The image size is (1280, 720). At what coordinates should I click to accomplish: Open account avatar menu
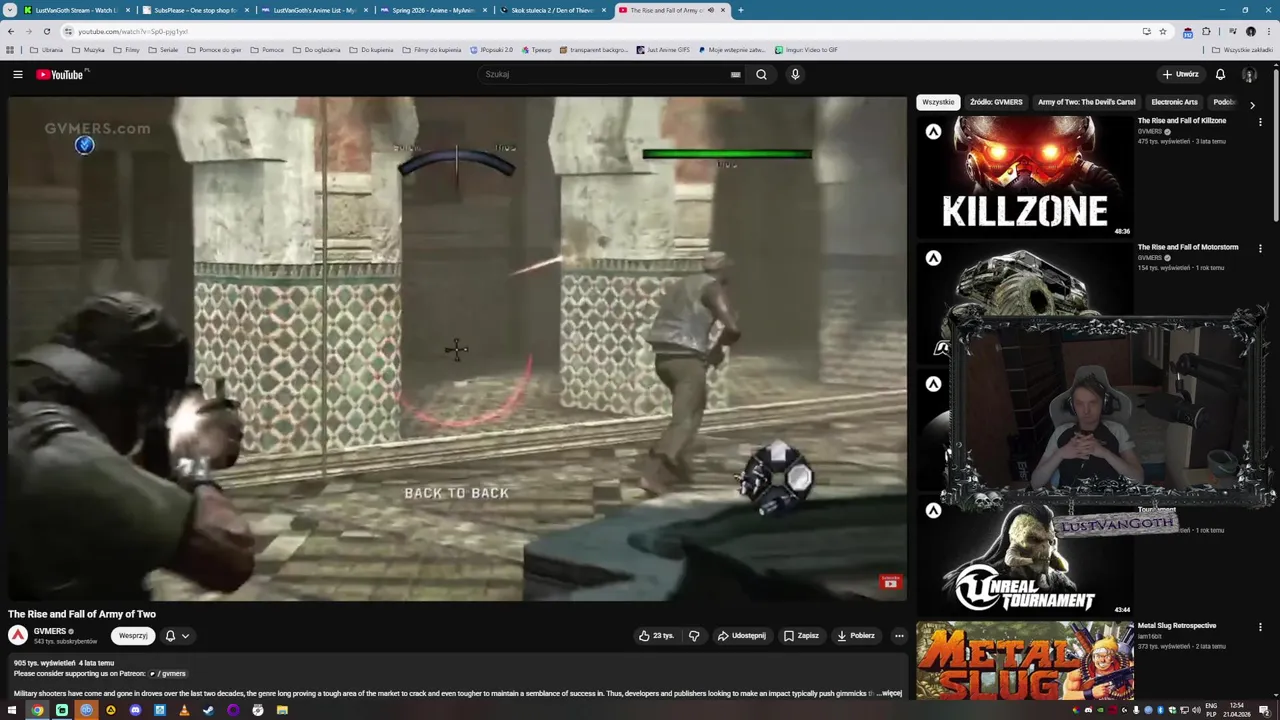[1249, 74]
